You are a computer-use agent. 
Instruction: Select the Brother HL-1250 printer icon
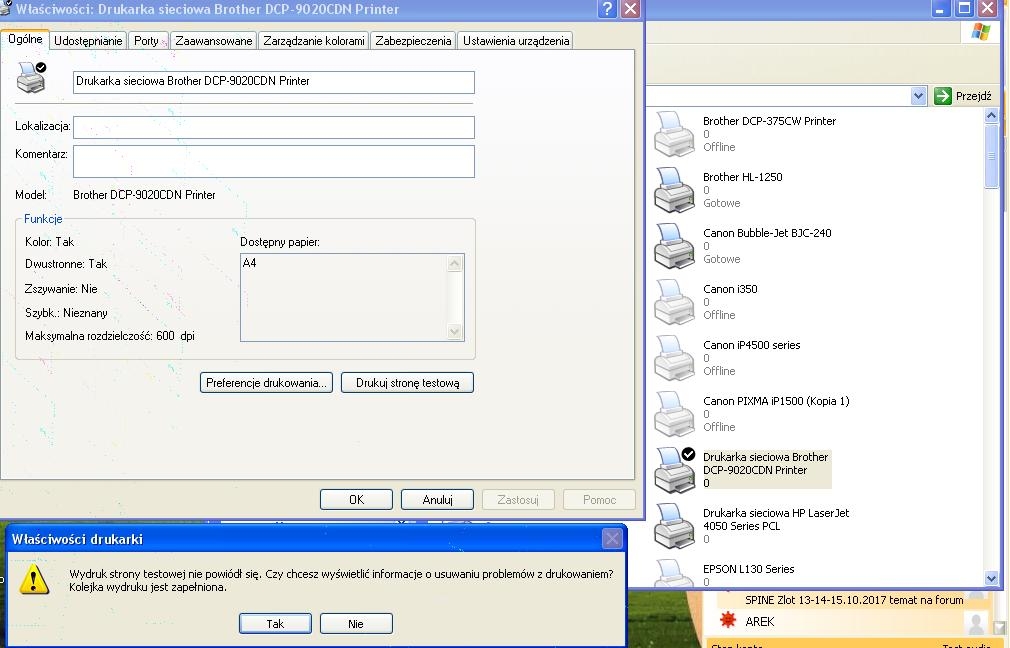click(674, 189)
